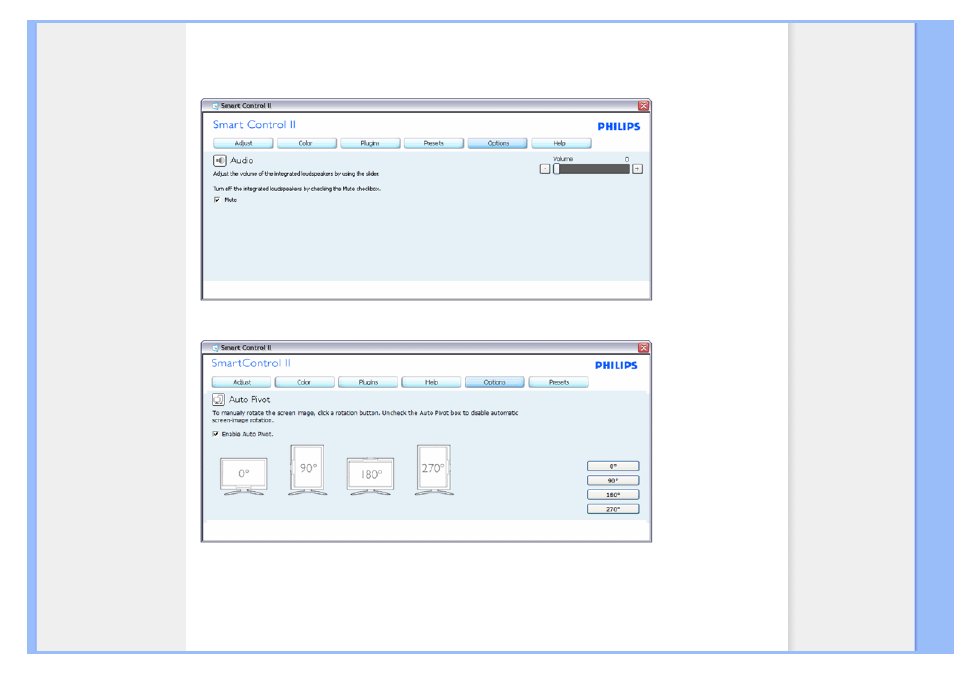Select the 90° portrait monitor picture
The image size is (954, 674).
[307, 470]
